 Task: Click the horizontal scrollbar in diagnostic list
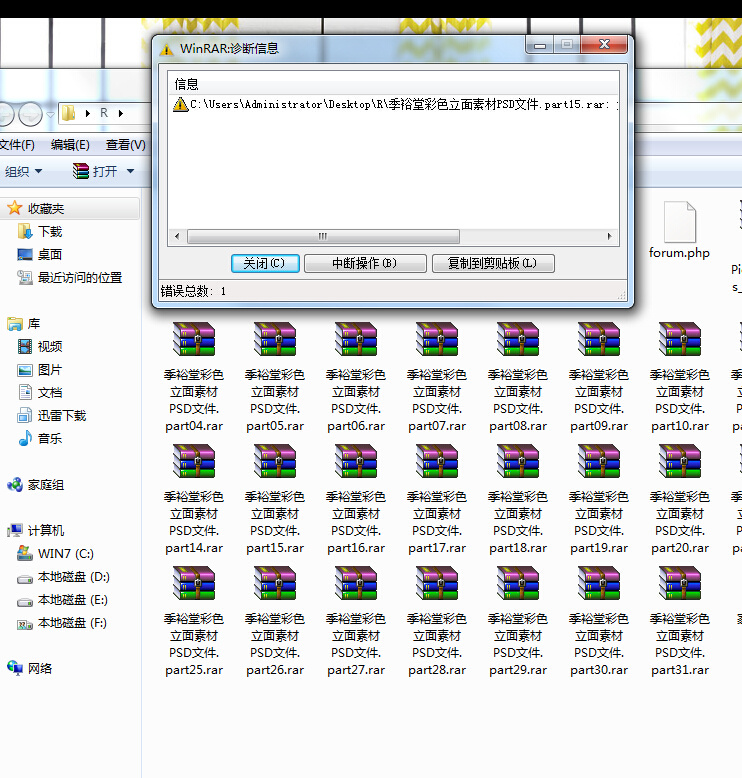click(x=322, y=237)
